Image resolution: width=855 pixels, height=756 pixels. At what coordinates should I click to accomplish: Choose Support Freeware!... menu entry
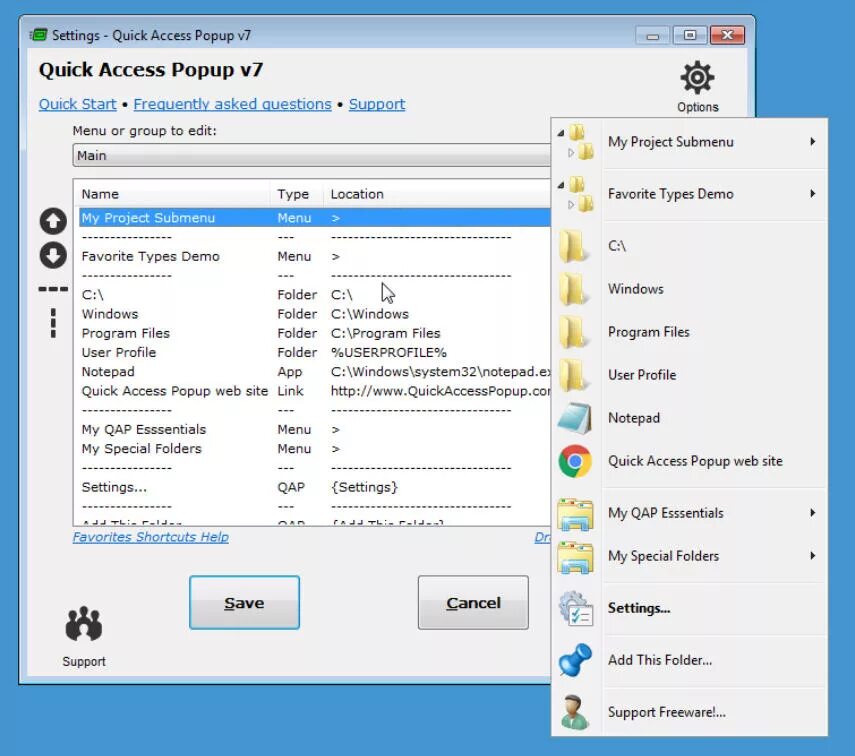(690, 712)
